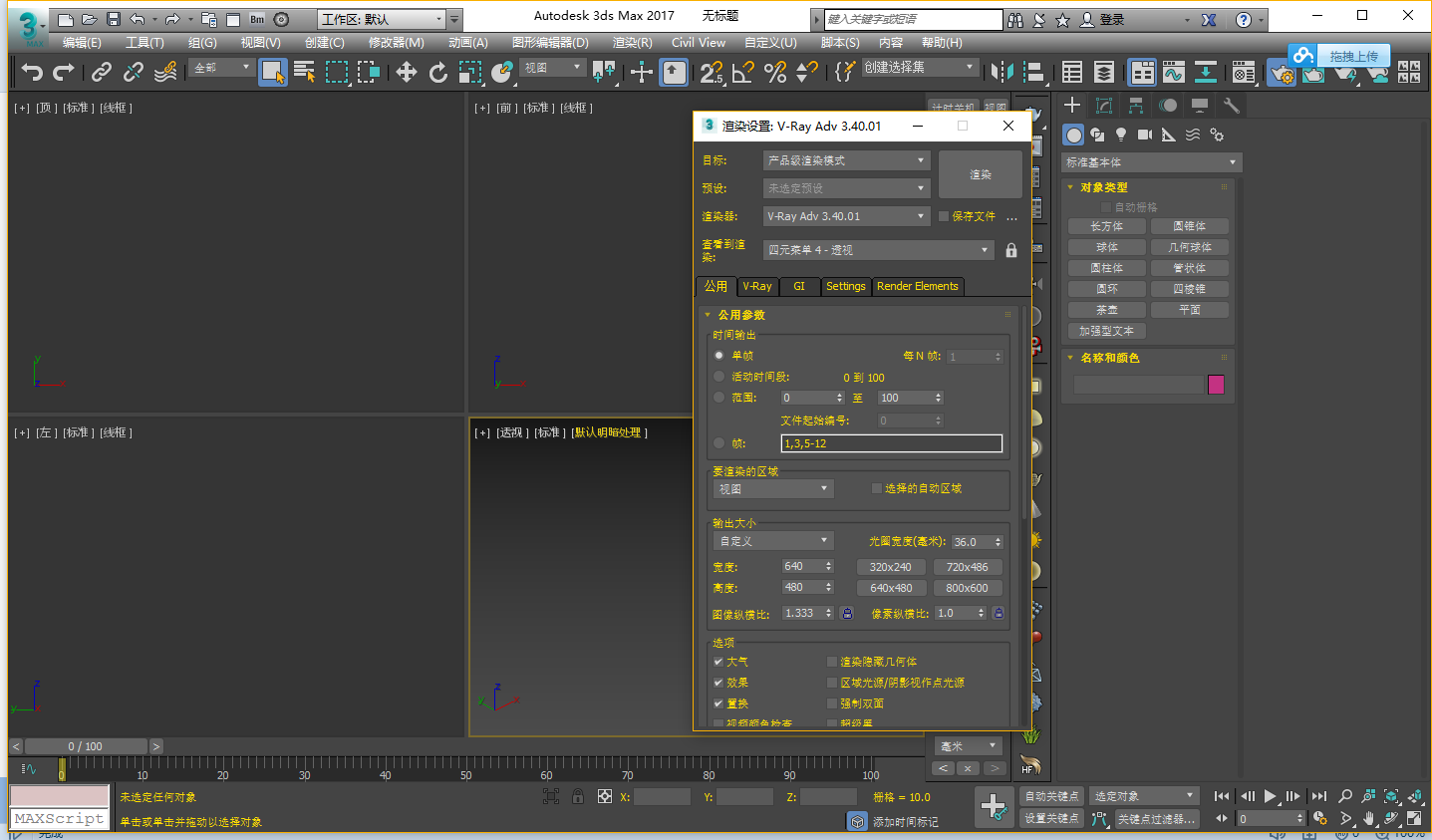
Task: Activate the Select and Rotate tool
Action: 437,72
